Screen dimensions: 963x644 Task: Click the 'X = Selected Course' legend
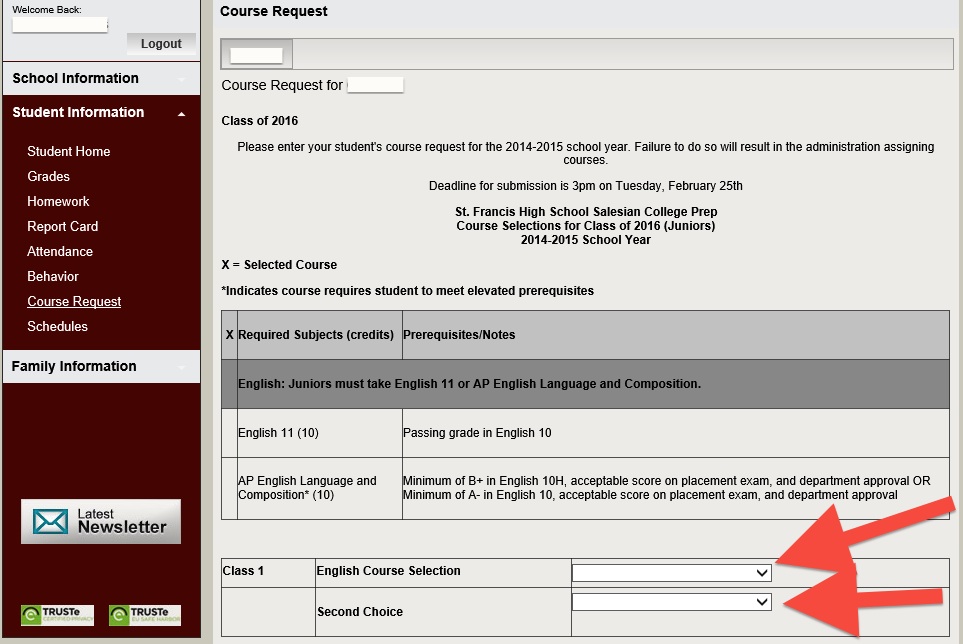[279, 265]
